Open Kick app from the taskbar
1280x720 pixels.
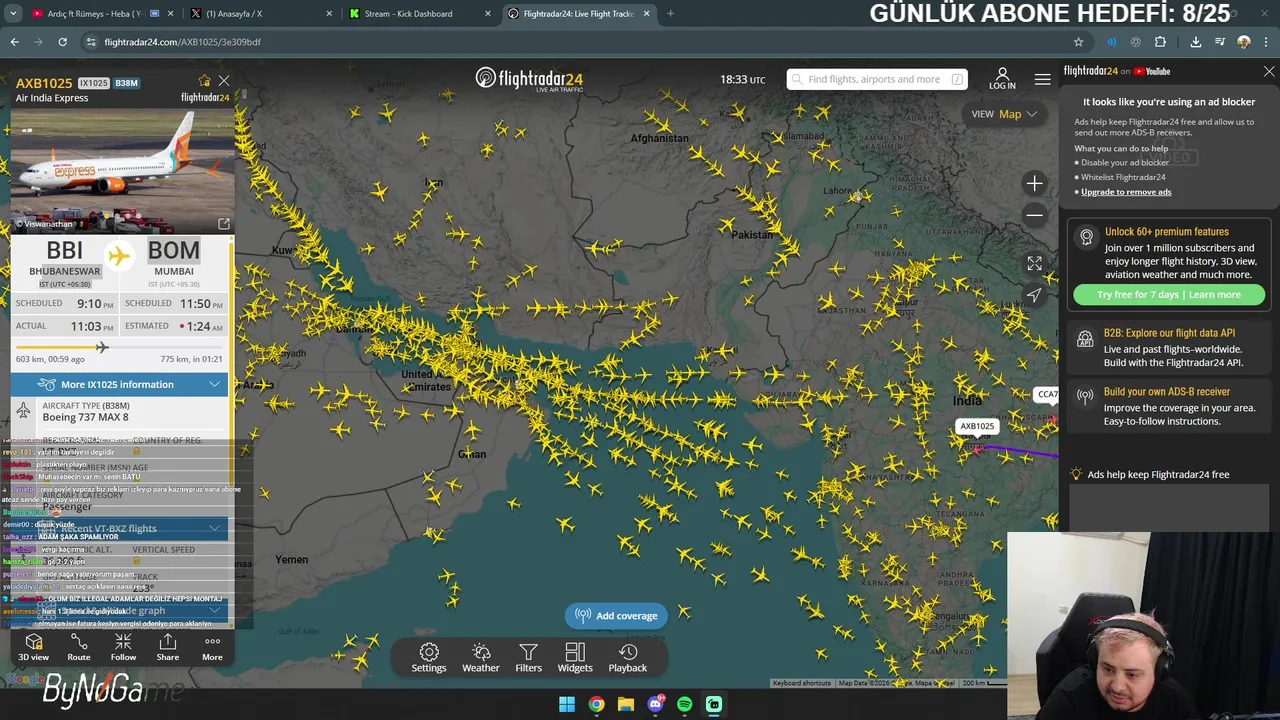point(714,705)
